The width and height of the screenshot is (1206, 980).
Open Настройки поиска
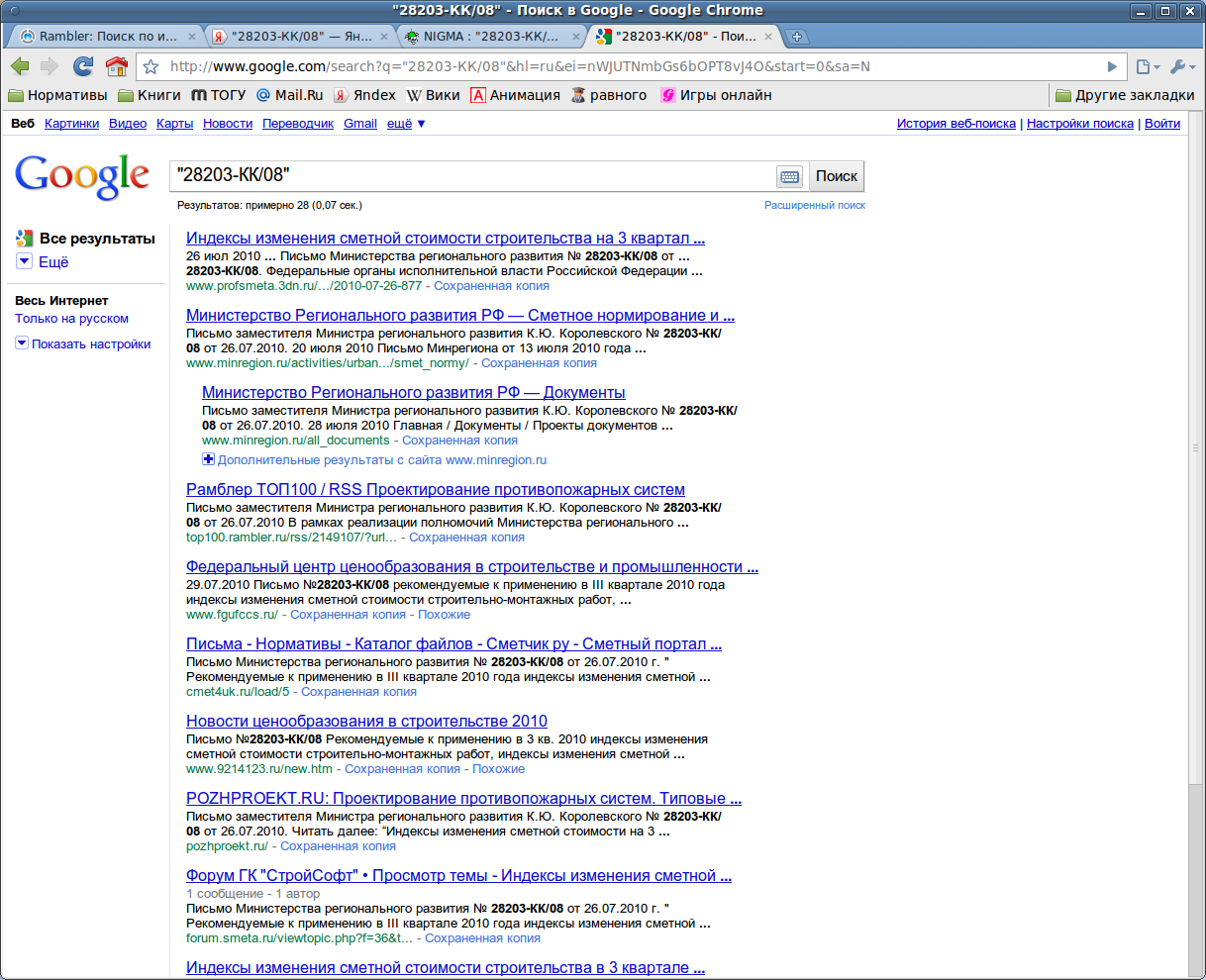click(x=1080, y=124)
